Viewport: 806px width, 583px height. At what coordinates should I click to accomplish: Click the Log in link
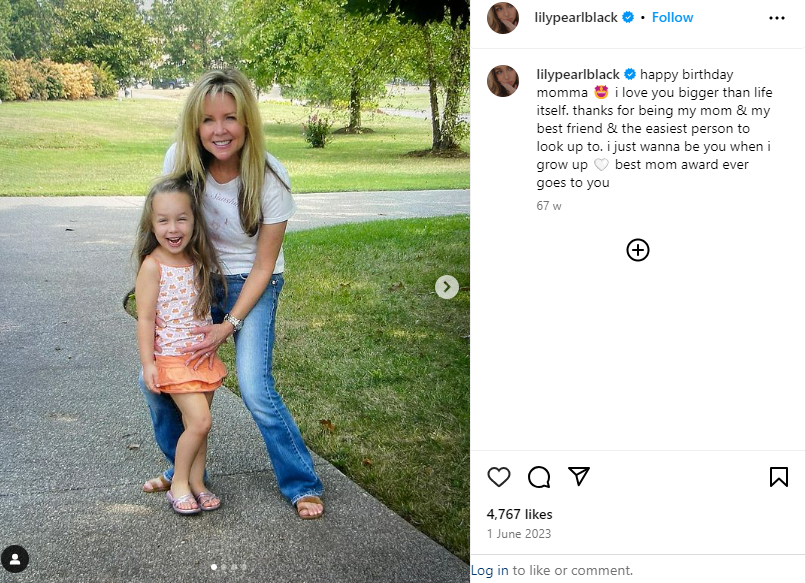pos(490,570)
